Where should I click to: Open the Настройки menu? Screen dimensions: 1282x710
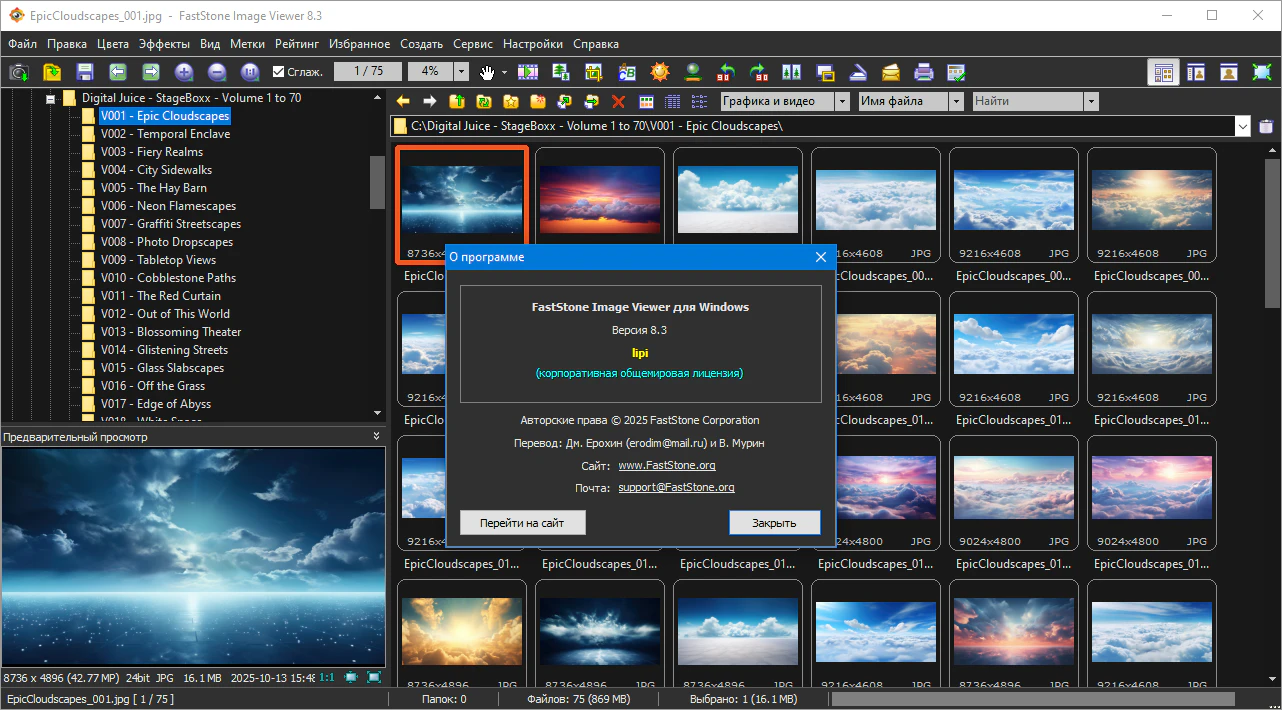pyautogui.click(x=532, y=44)
